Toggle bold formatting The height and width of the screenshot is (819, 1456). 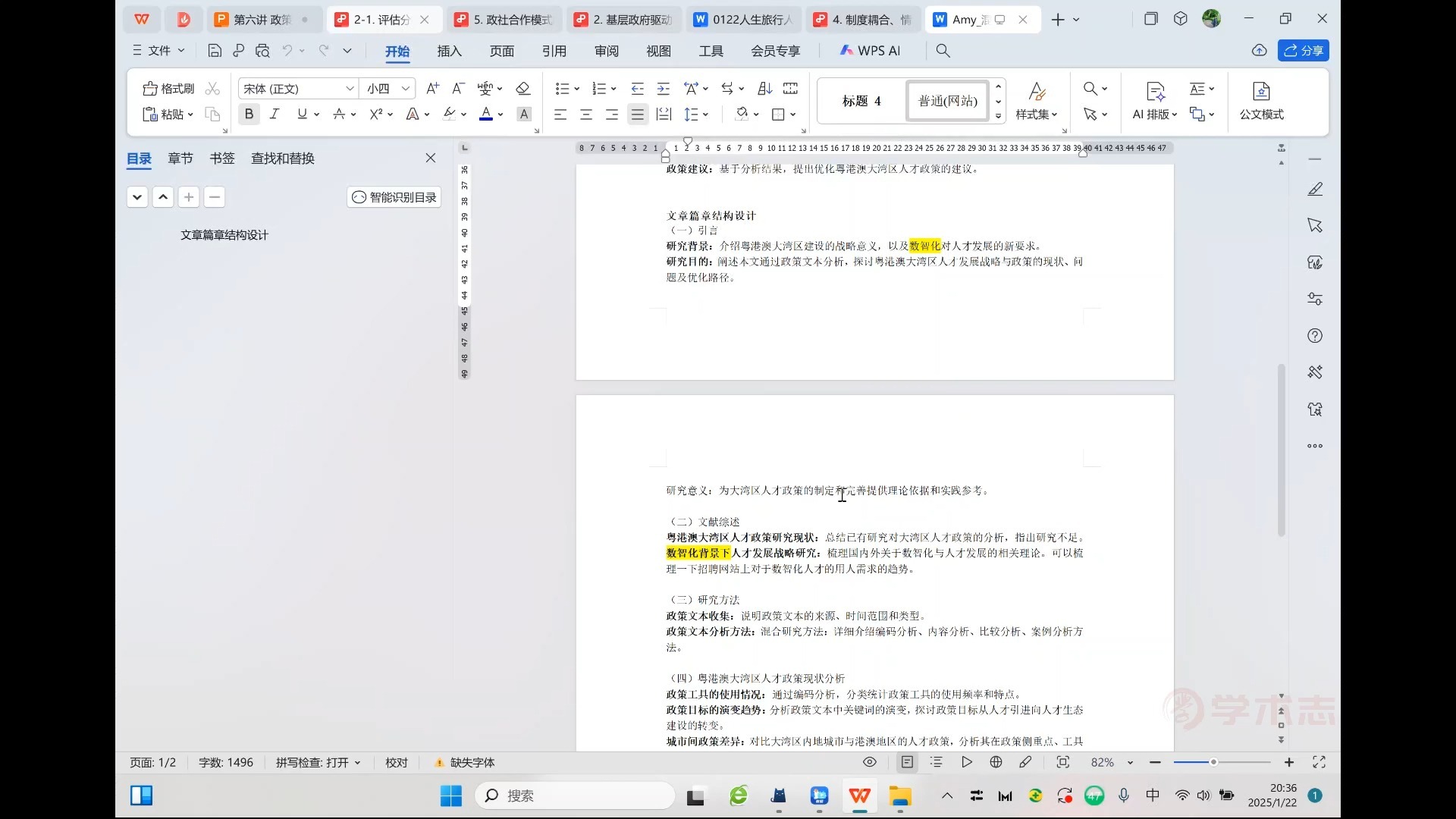click(x=249, y=114)
